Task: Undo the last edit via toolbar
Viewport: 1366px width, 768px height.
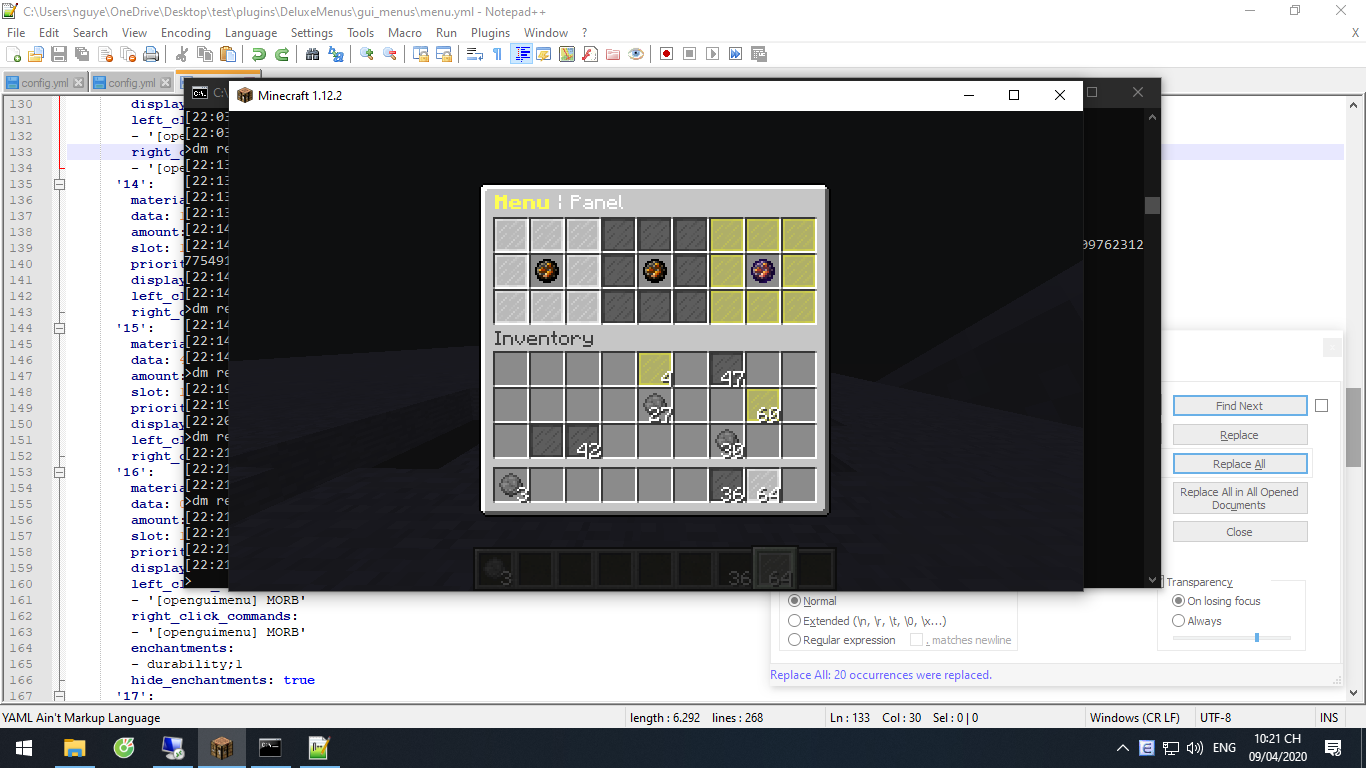Action: [258, 54]
